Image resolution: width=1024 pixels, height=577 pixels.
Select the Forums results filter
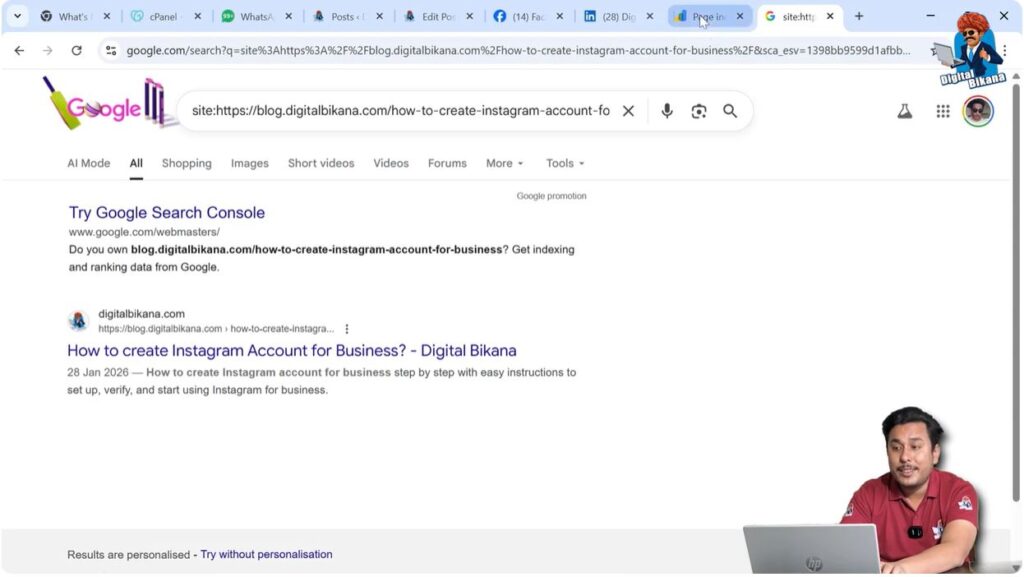coord(447,163)
